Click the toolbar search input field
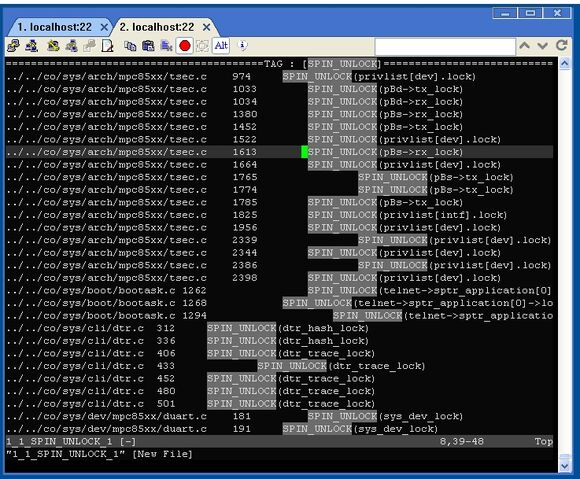Screen dimensions: 580x479 (445, 47)
